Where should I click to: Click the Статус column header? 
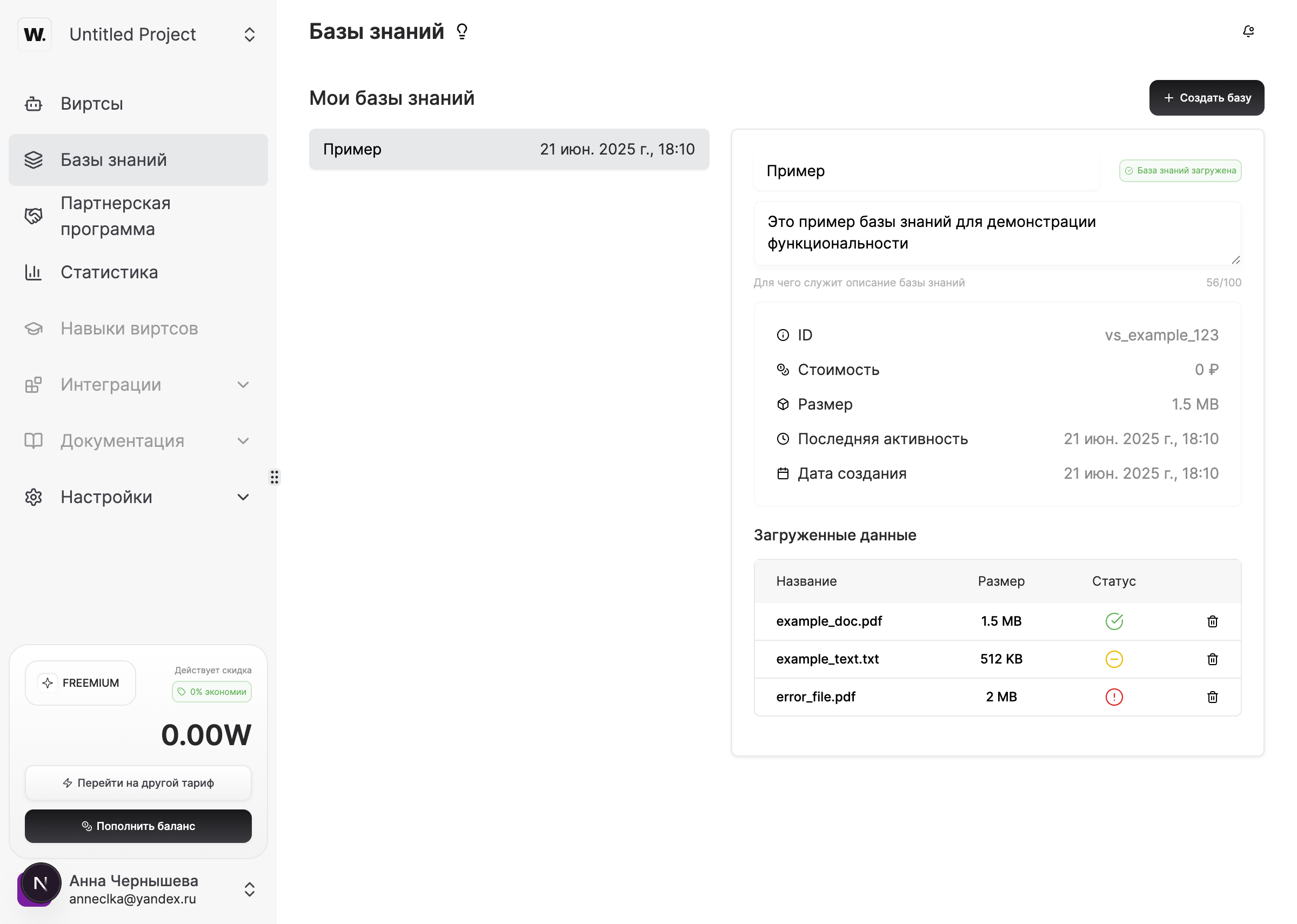tap(1114, 581)
